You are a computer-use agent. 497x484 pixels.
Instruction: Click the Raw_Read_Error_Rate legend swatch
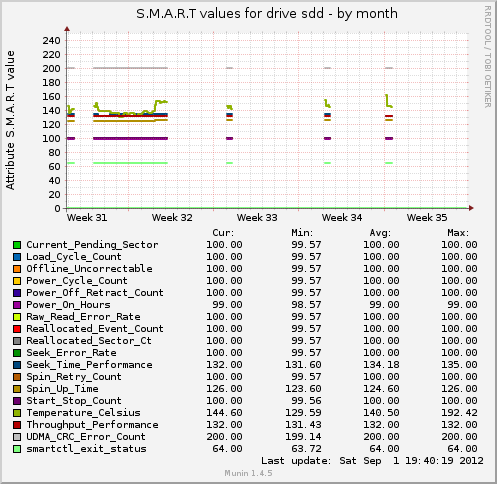[17, 317]
